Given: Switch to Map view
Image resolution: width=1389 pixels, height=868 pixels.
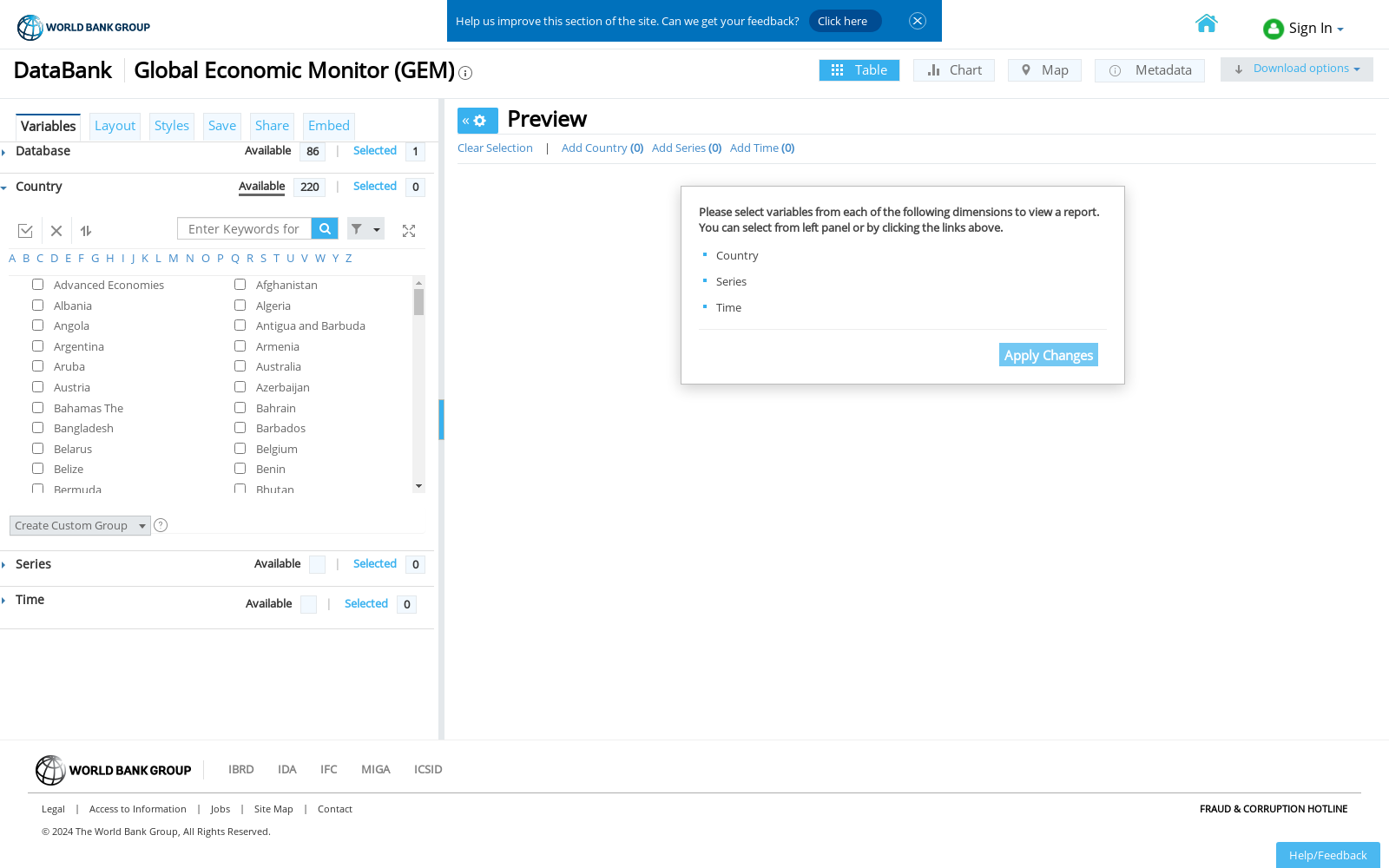Looking at the screenshot, I should (1044, 70).
